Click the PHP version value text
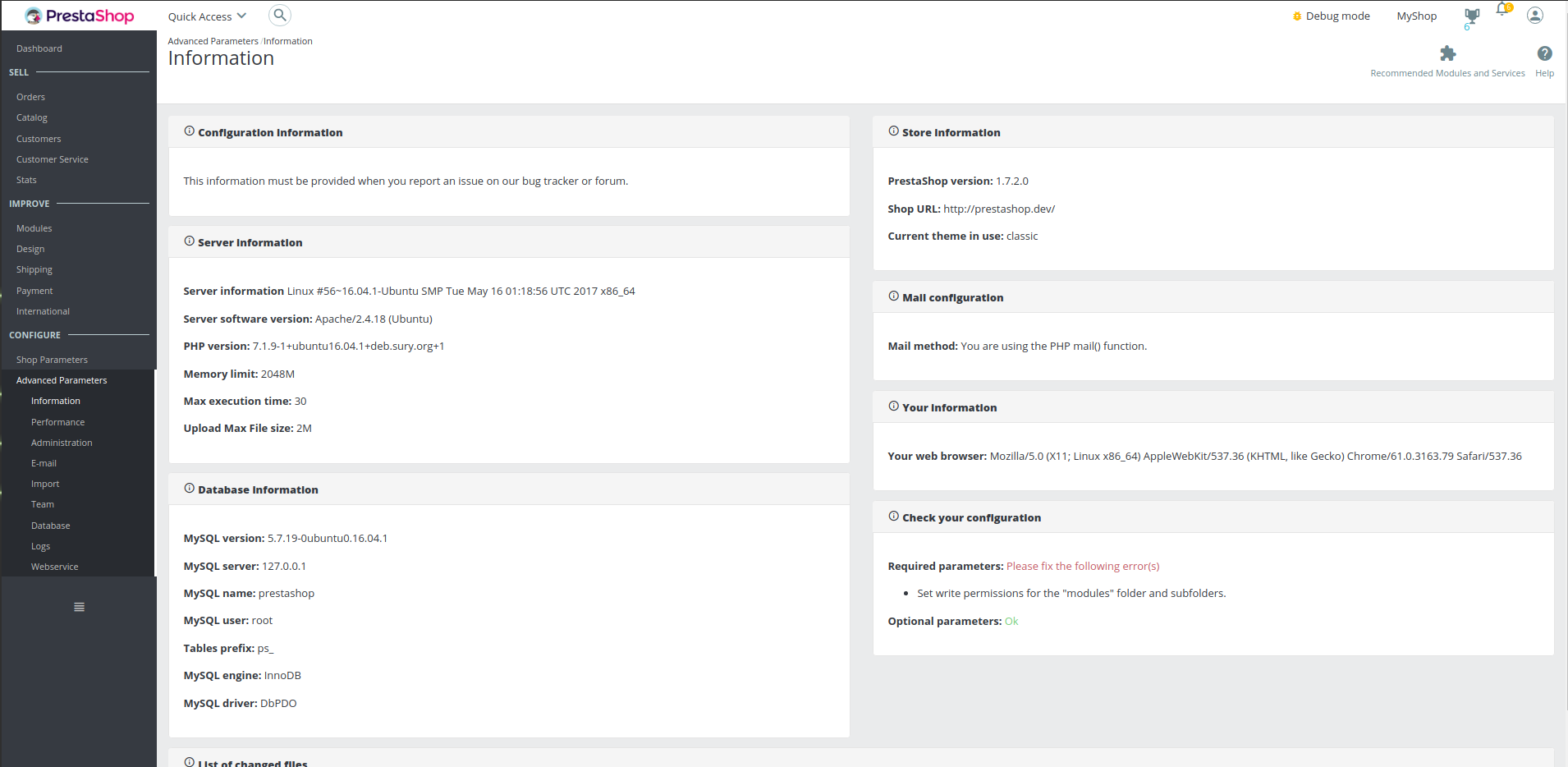Viewport: 1568px width, 767px height. point(348,346)
